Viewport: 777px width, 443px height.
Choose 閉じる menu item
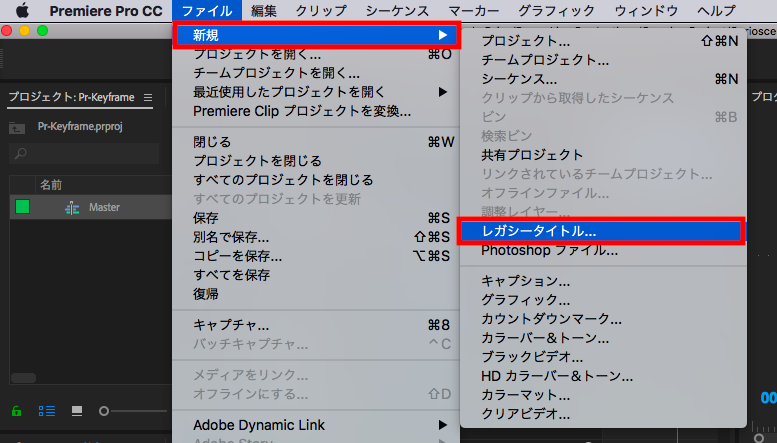(x=316, y=142)
